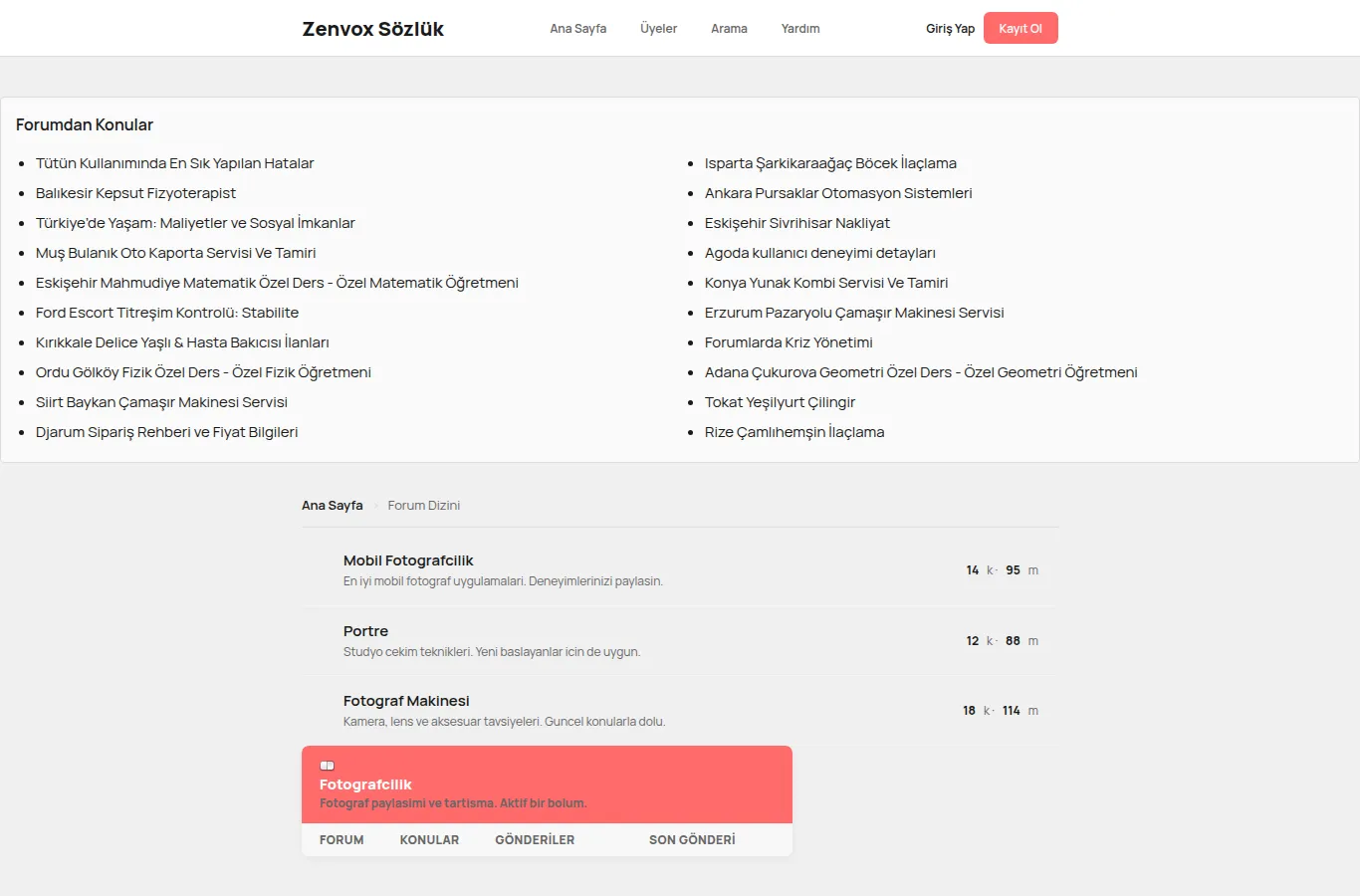Click the SON GÖNDERİ column header

coord(692,840)
